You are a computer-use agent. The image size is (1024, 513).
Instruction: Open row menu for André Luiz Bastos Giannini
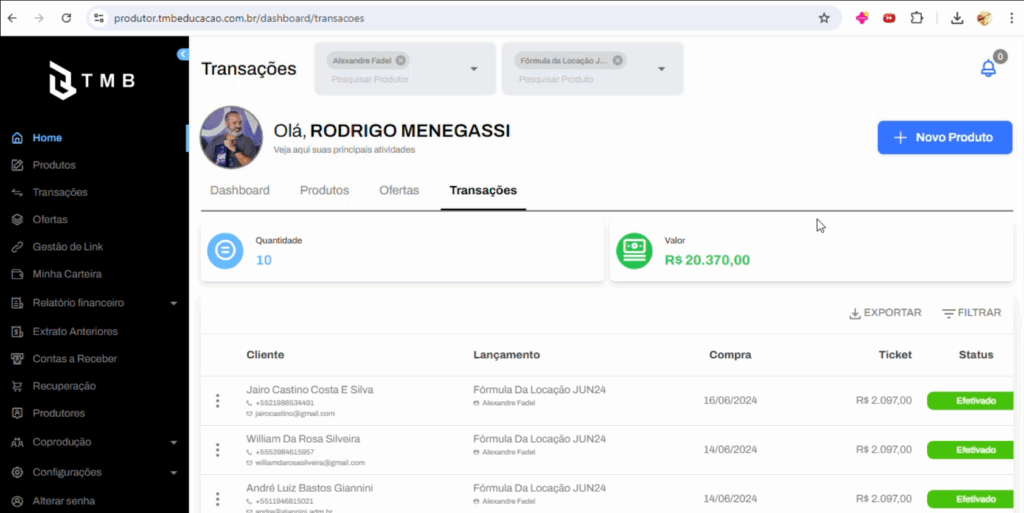coord(217,499)
